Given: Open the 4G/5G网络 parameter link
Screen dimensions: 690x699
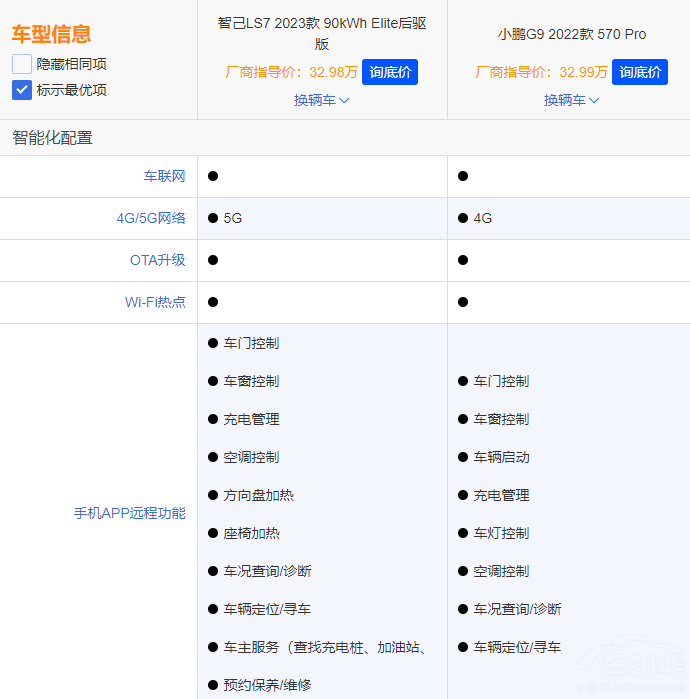Looking at the screenshot, I should 150,218.
